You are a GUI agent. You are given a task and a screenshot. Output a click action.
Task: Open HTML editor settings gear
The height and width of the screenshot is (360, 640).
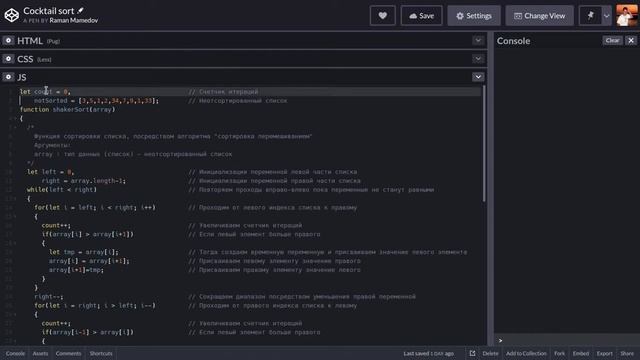coord(8,40)
